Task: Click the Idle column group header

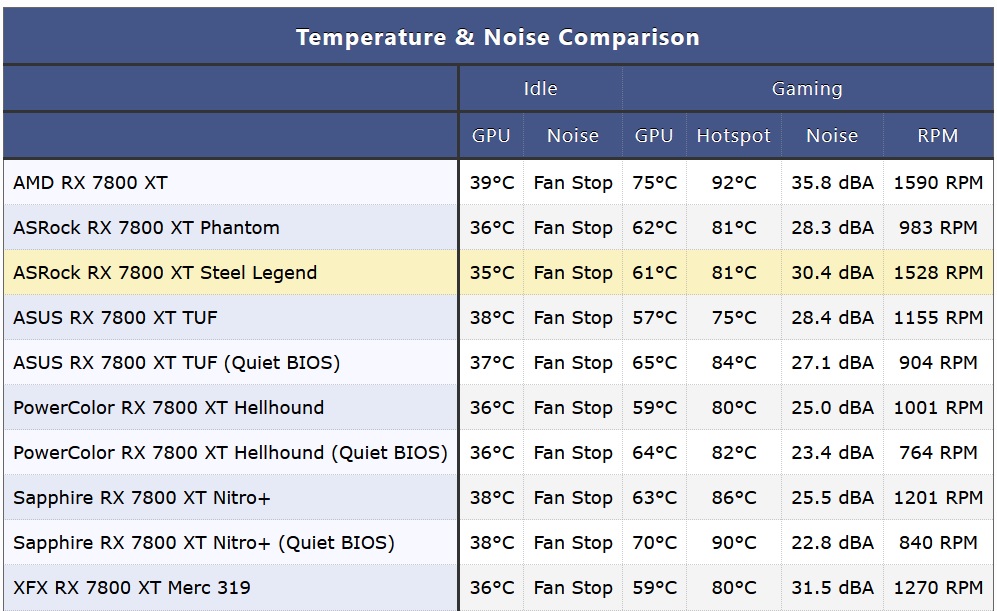Action: click(x=540, y=89)
